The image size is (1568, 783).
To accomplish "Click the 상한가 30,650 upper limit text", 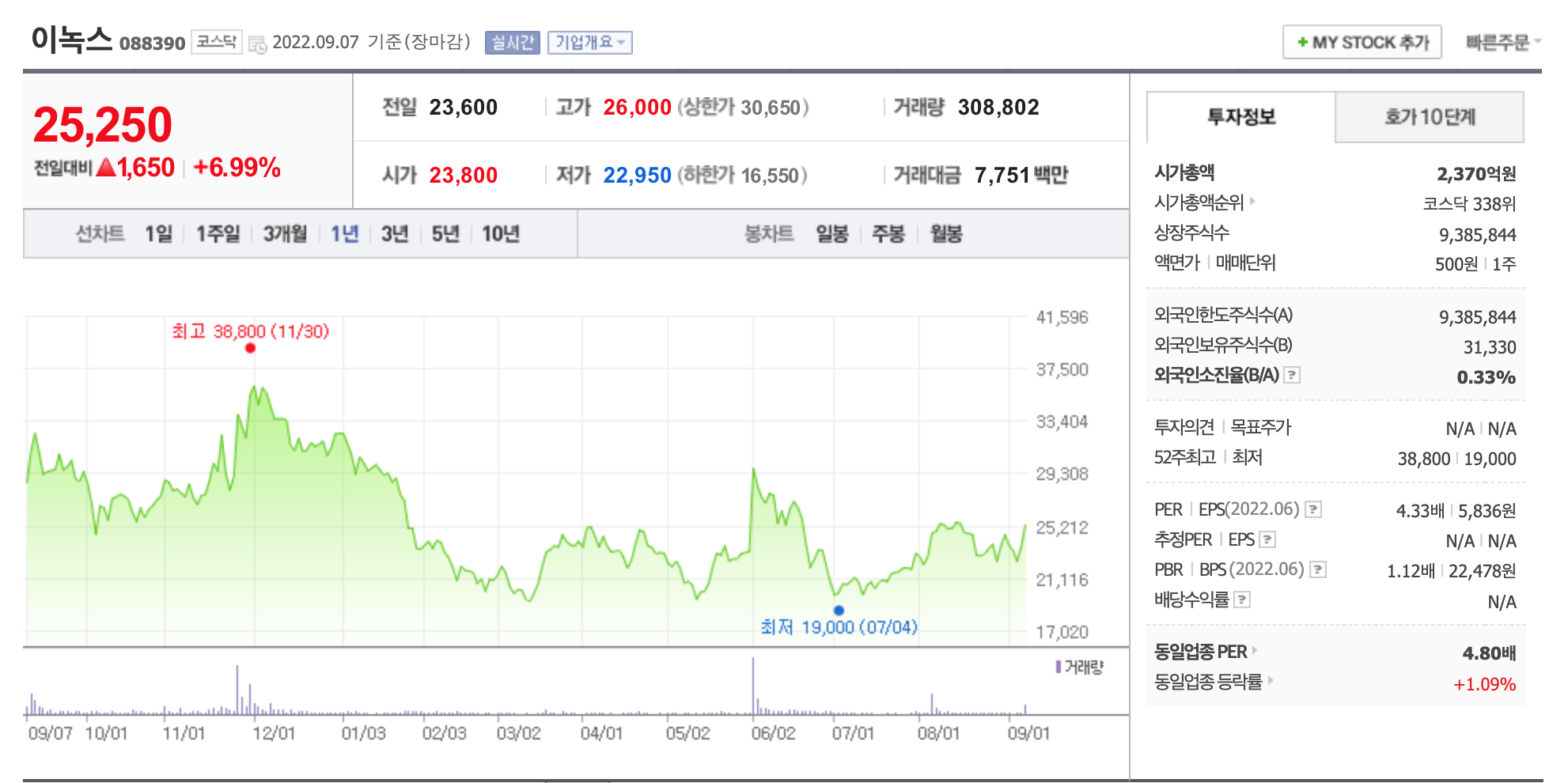I will (x=743, y=108).
